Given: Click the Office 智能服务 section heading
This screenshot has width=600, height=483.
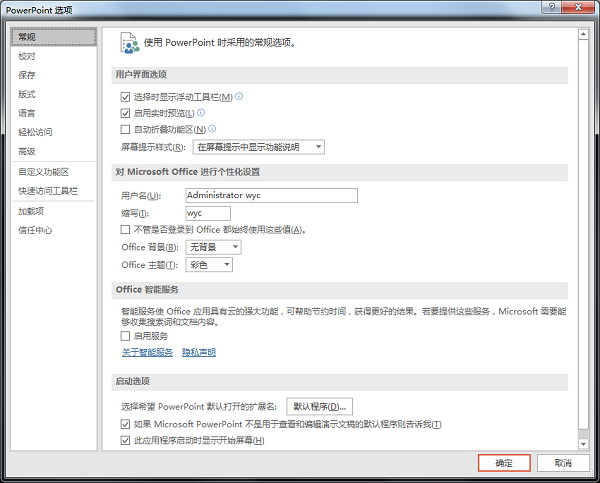Looking at the screenshot, I should point(147,290).
